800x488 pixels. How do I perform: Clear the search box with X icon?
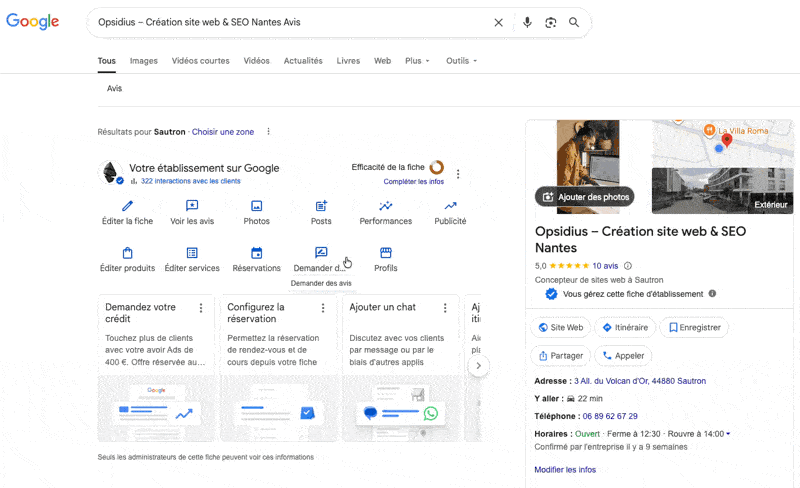coord(499,22)
